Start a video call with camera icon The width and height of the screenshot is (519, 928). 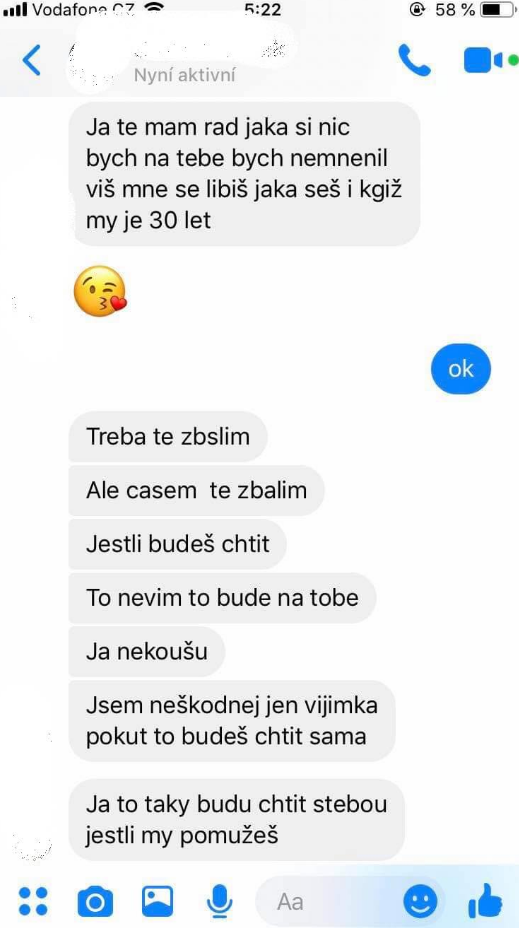pyautogui.click(x=483, y=60)
